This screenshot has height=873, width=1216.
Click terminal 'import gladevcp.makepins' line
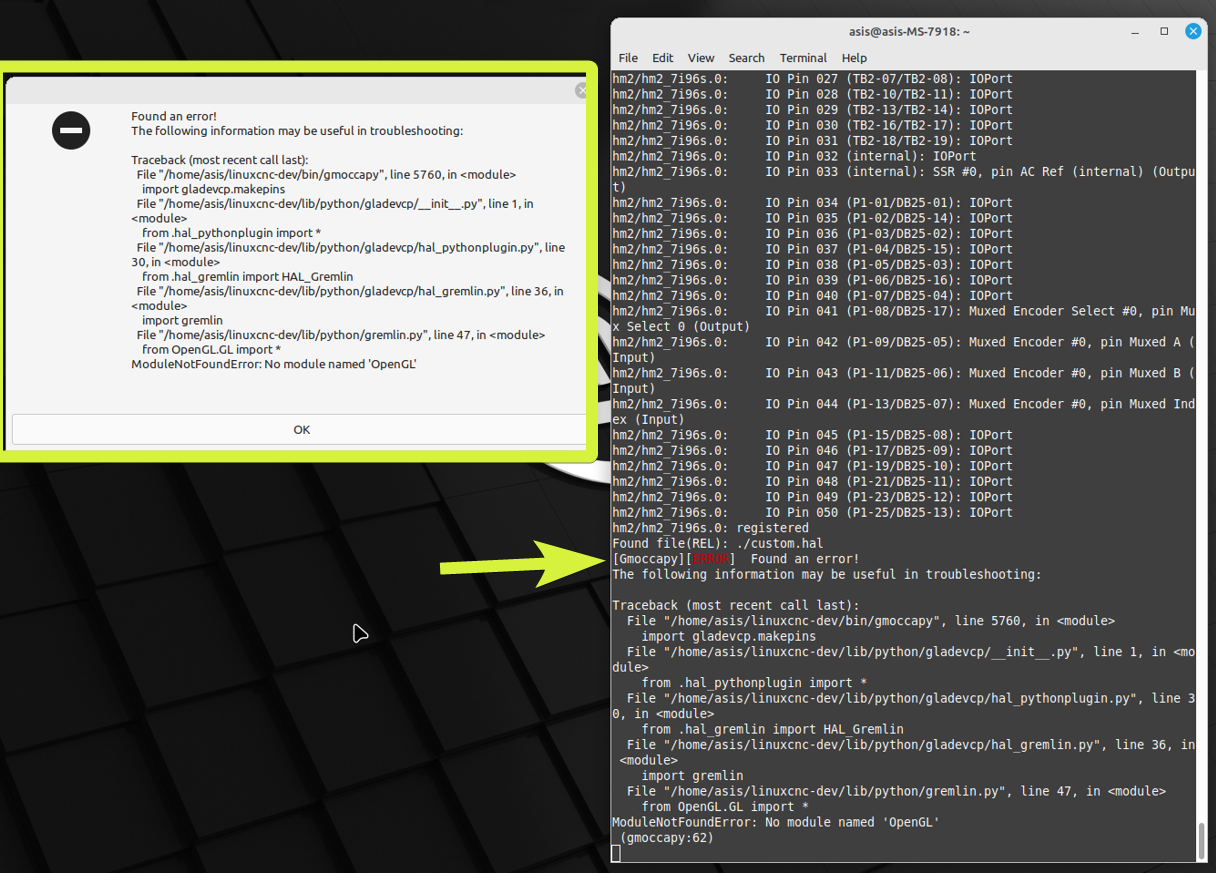tap(728, 636)
